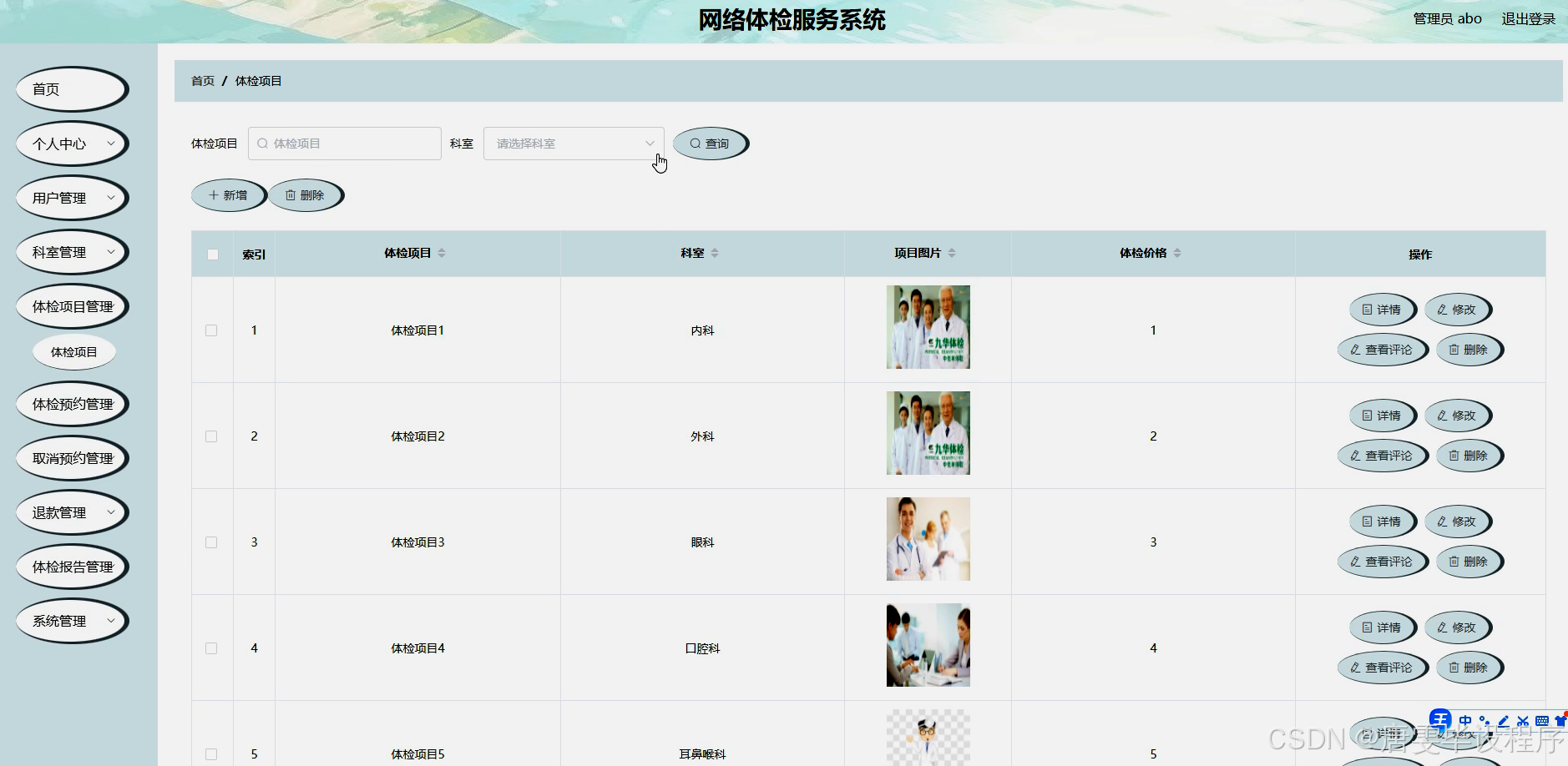This screenshot has width=1568, height=766.
Task: Expand the 科室管理 sidebar menu
Action: point(72,252)
